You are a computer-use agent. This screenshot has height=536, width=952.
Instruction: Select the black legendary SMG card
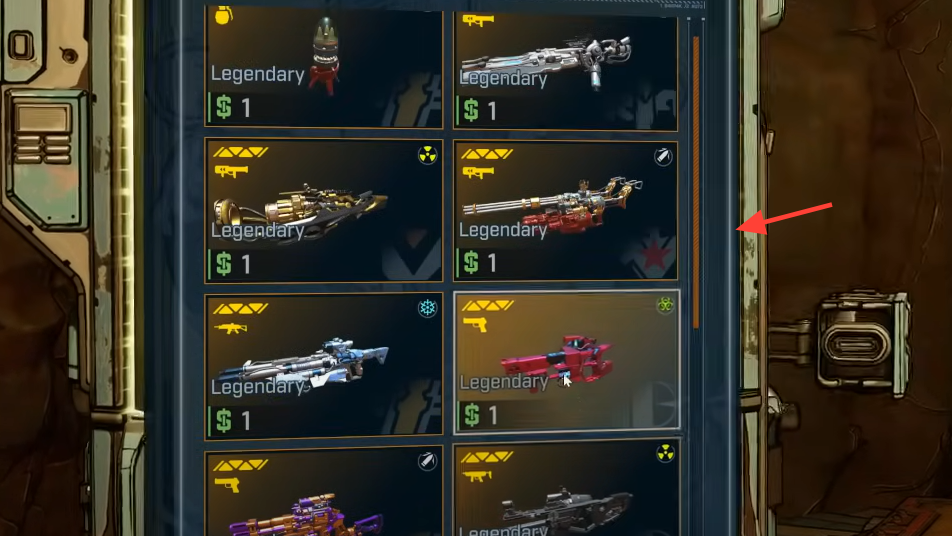coord(566,489)
